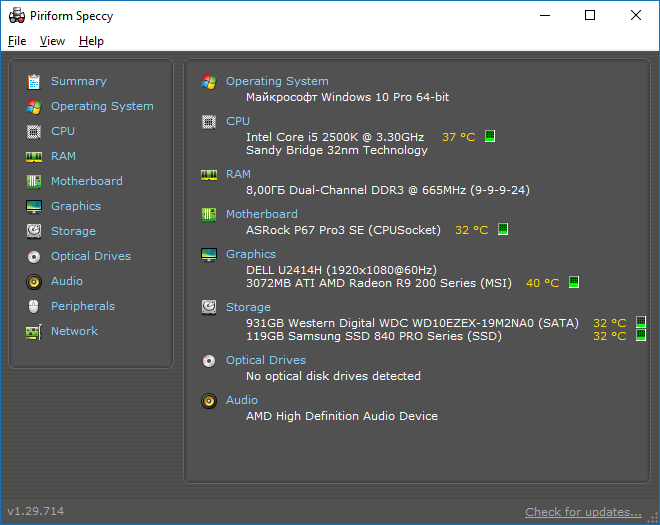Screen dimensions: 660x525
Task: Maximize the Speccy window
Action: 590,16
